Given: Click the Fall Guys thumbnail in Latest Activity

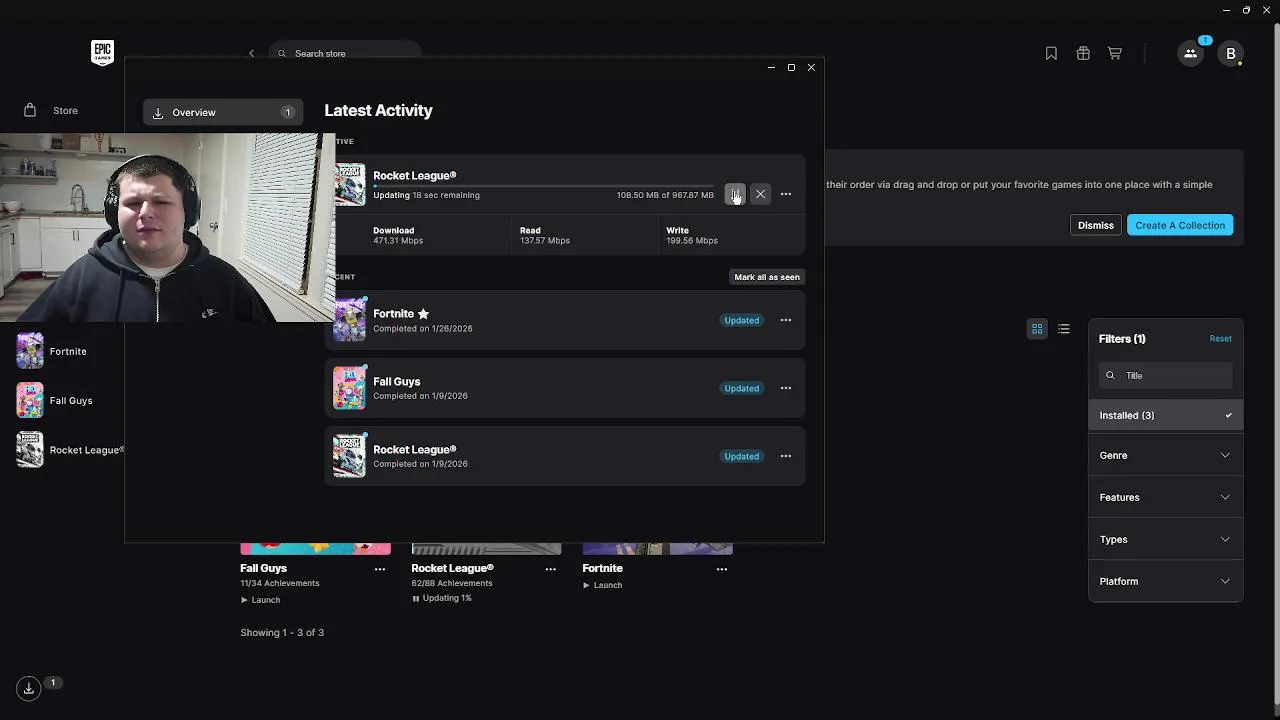Looking at the screenshot, I should click(x=350, y=388).
